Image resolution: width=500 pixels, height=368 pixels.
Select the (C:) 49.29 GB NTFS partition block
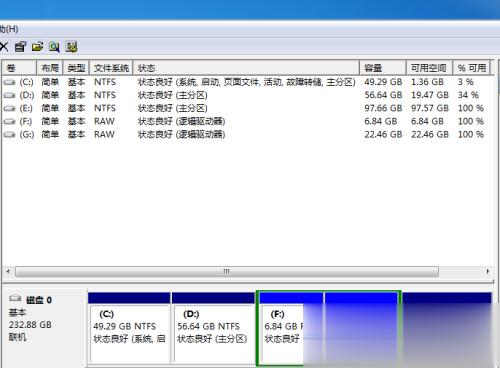click(x=129, y=329)
